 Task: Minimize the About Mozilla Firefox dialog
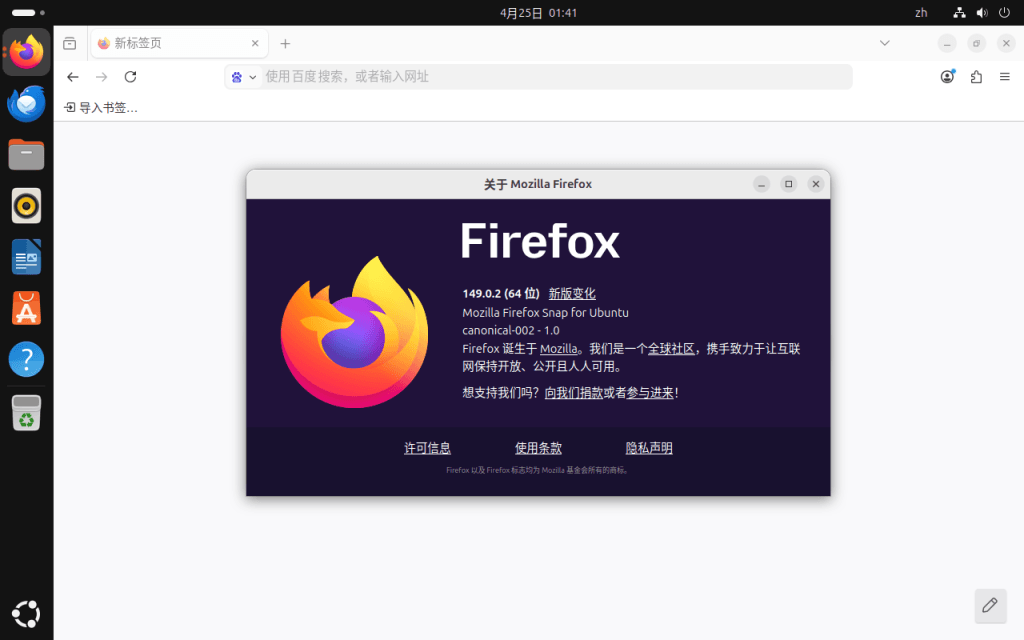point(761,184)
